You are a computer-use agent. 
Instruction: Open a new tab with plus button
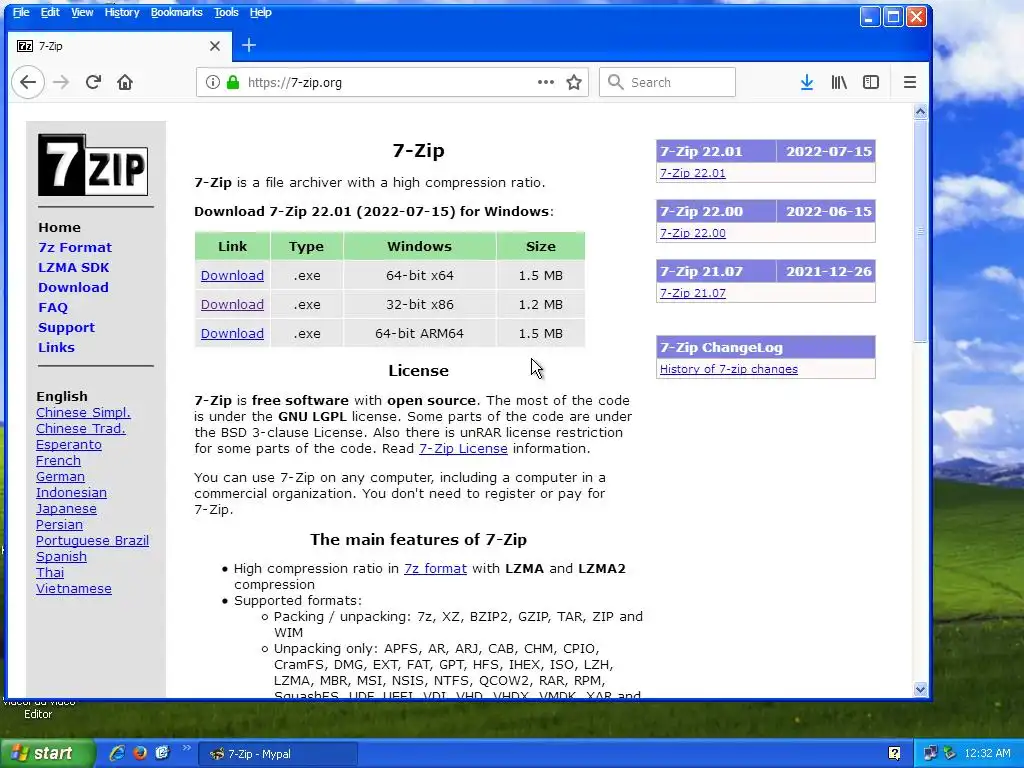point(249,45)
